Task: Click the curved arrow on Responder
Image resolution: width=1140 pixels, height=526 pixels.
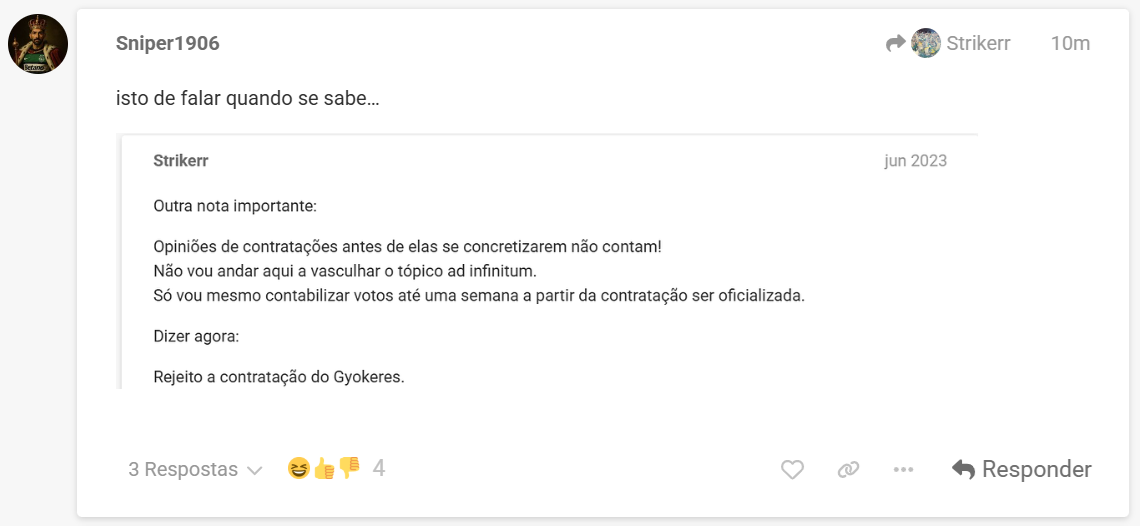Action: click(963, 469)
